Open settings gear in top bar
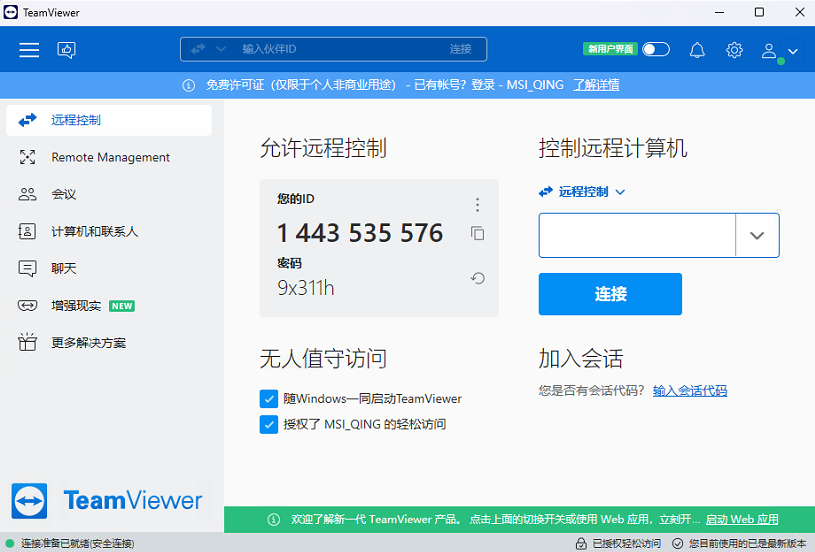This screenshot has height=552, width=815. click(734, 50)
